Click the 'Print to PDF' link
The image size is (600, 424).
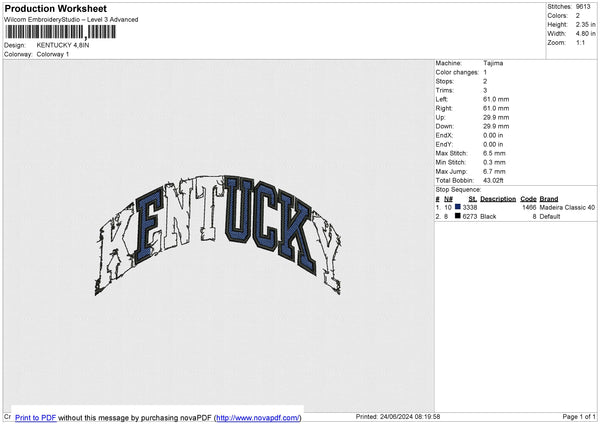click(36, 418)
